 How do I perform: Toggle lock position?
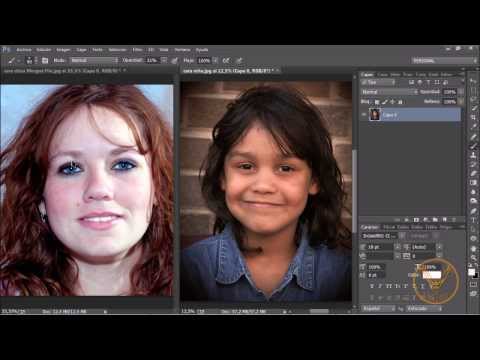392,102
